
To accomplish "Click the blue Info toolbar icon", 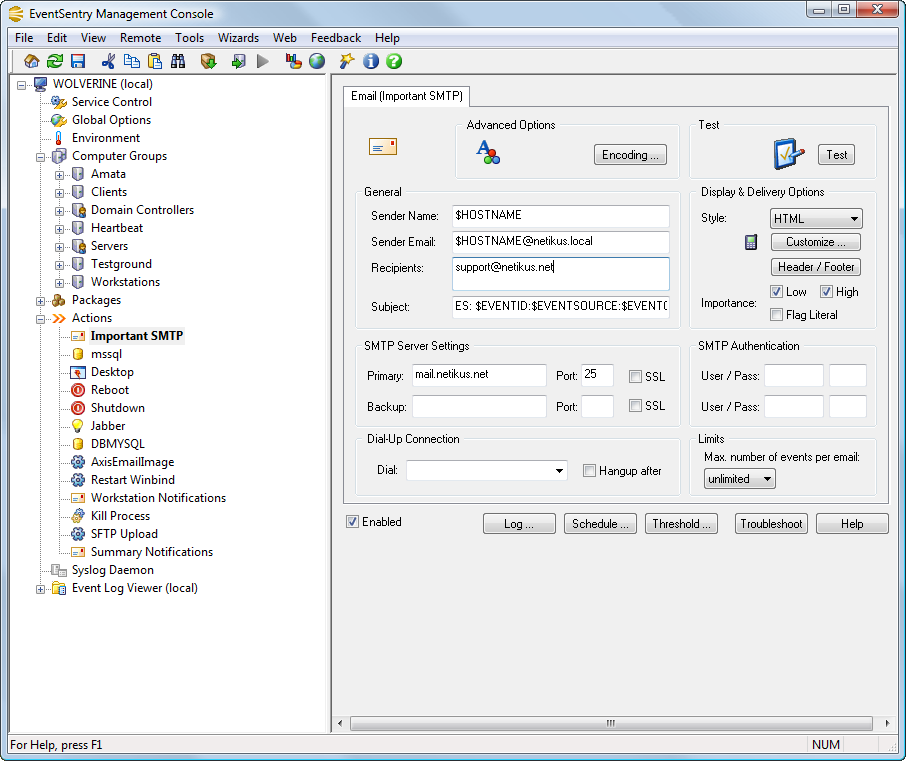I will coord(371,61).
